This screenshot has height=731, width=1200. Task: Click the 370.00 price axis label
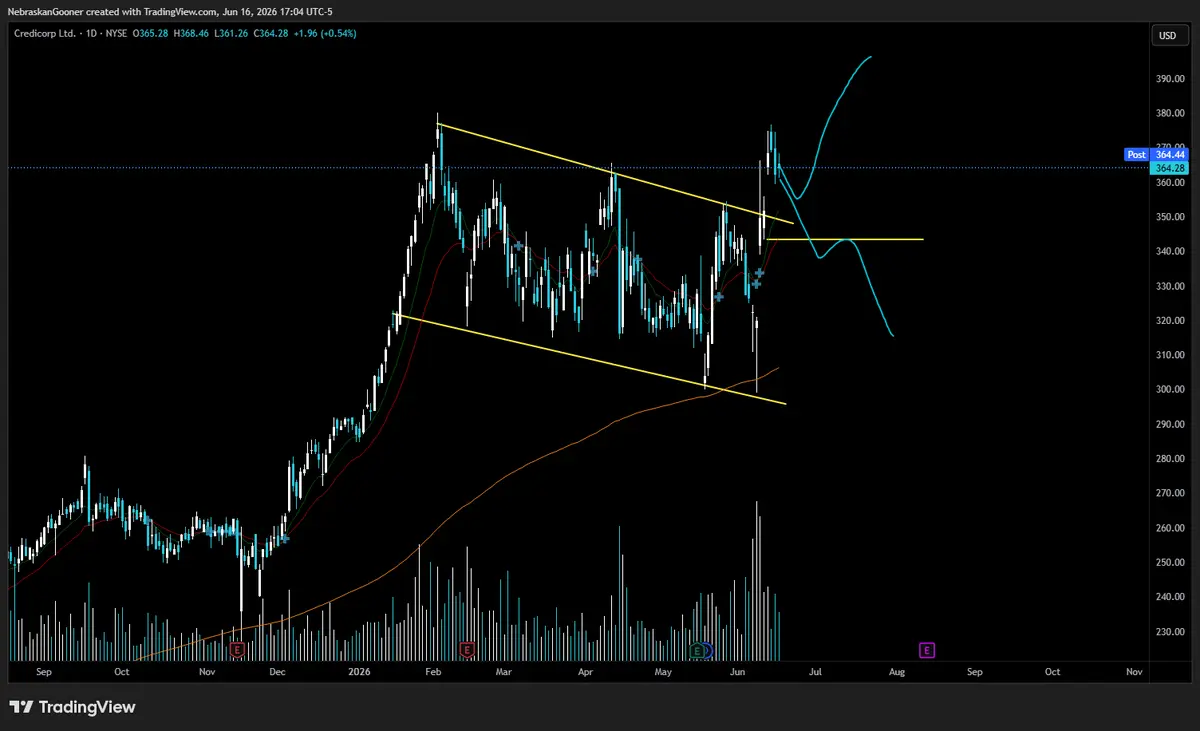(1170, 148)
